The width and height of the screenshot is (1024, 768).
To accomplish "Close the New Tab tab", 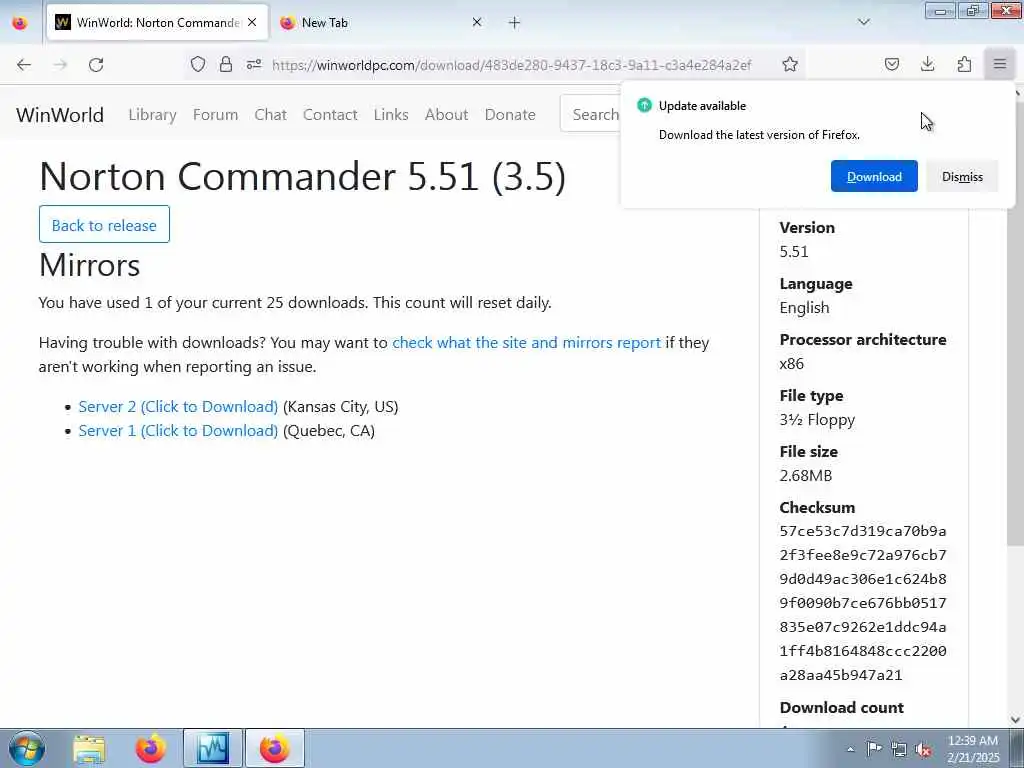I will pyautogui.click(x=477, y=22).
